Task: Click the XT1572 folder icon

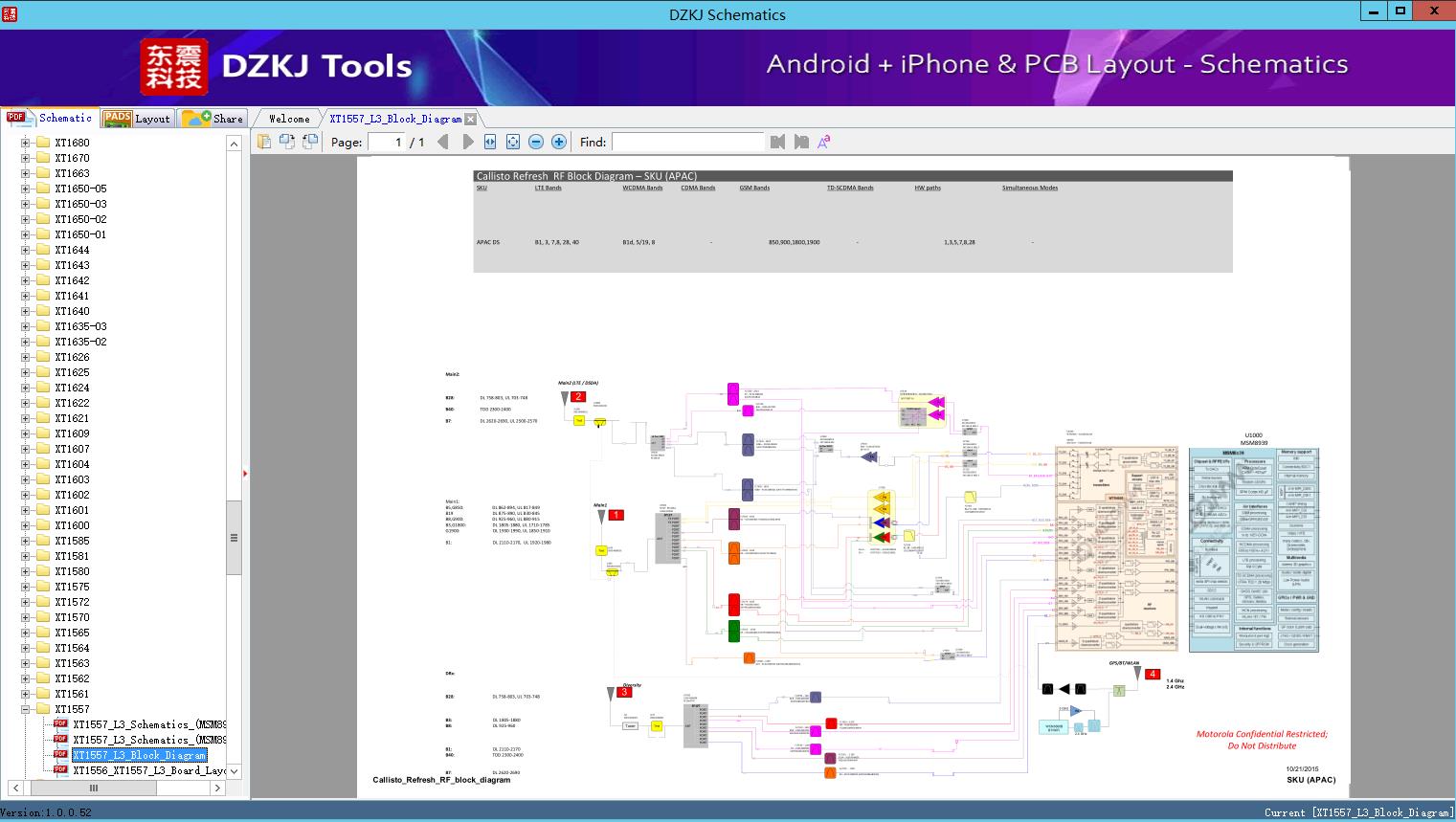Action: [x=42, y=602]
